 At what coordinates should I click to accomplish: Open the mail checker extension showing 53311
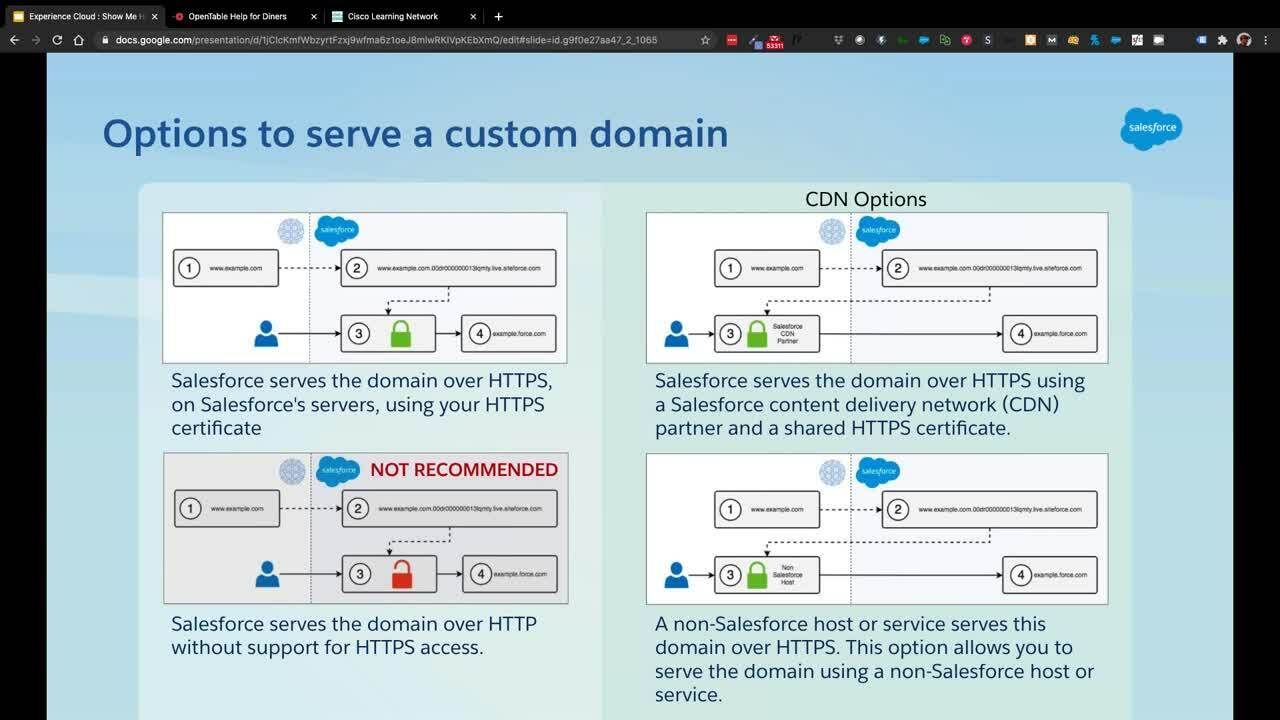(x=774, y=42)
